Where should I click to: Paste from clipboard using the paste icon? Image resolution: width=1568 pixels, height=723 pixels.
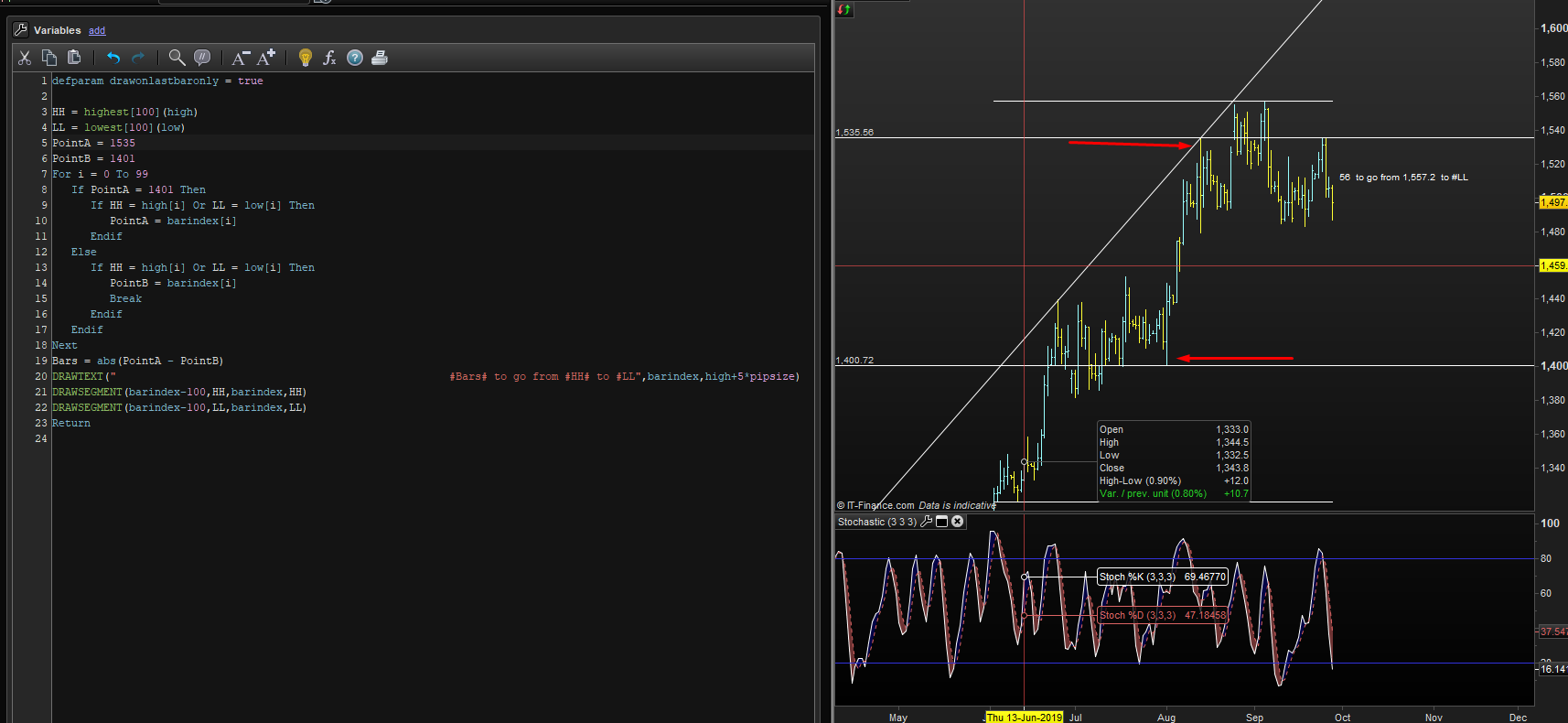pos(74,58)
